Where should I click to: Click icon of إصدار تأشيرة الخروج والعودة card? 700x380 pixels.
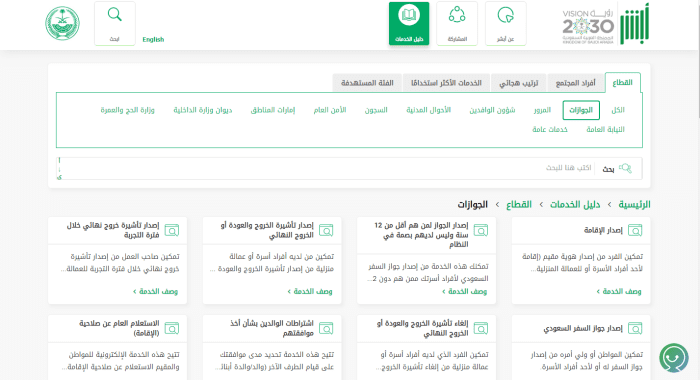pyautogui.click(x=326, y=230)
